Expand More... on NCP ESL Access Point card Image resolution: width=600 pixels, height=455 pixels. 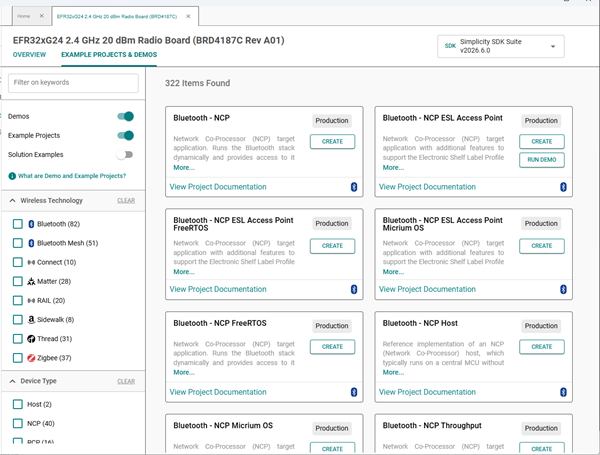[x=393, y=168]
